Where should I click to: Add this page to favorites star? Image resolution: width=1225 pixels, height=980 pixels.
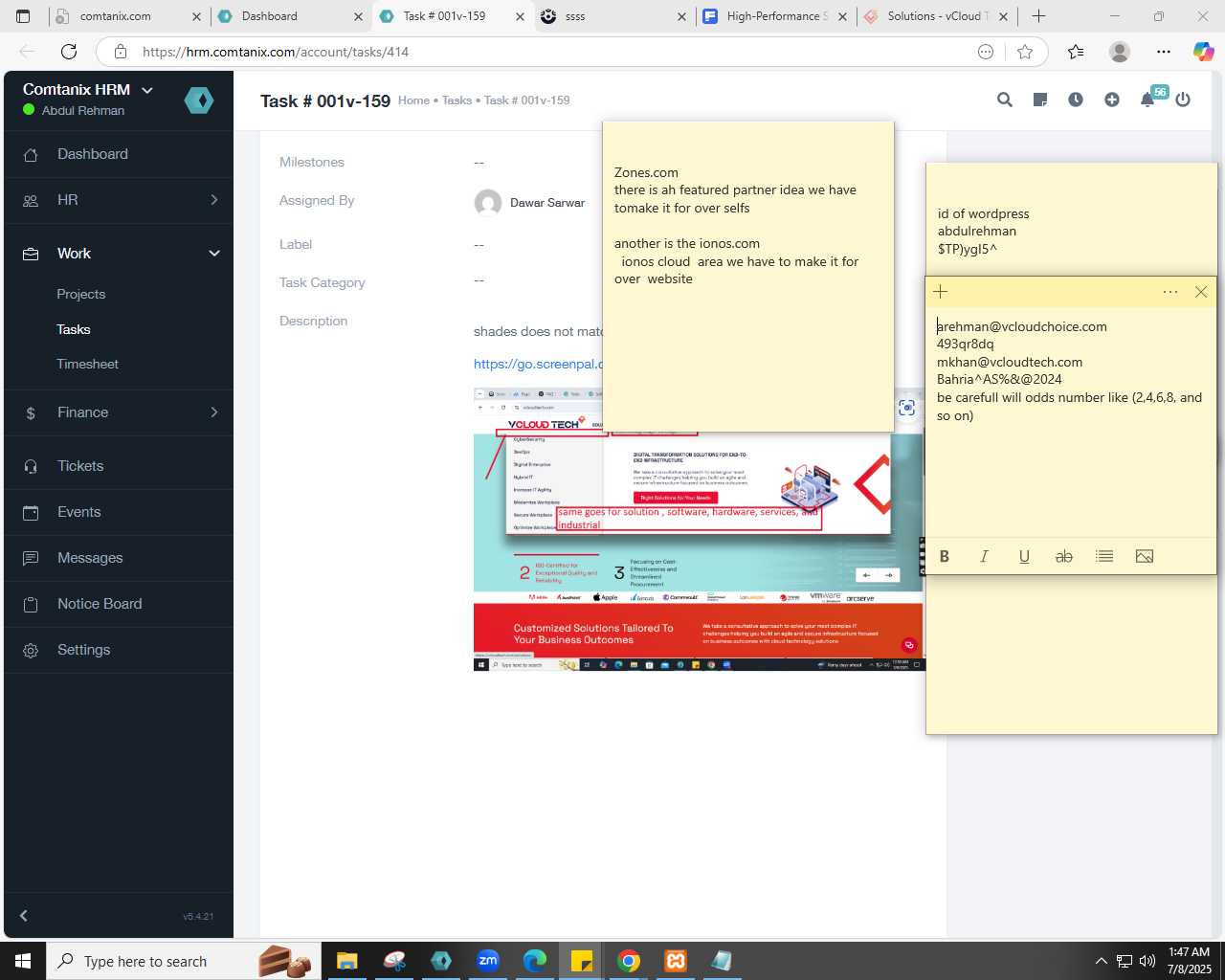pos(1025,52)
